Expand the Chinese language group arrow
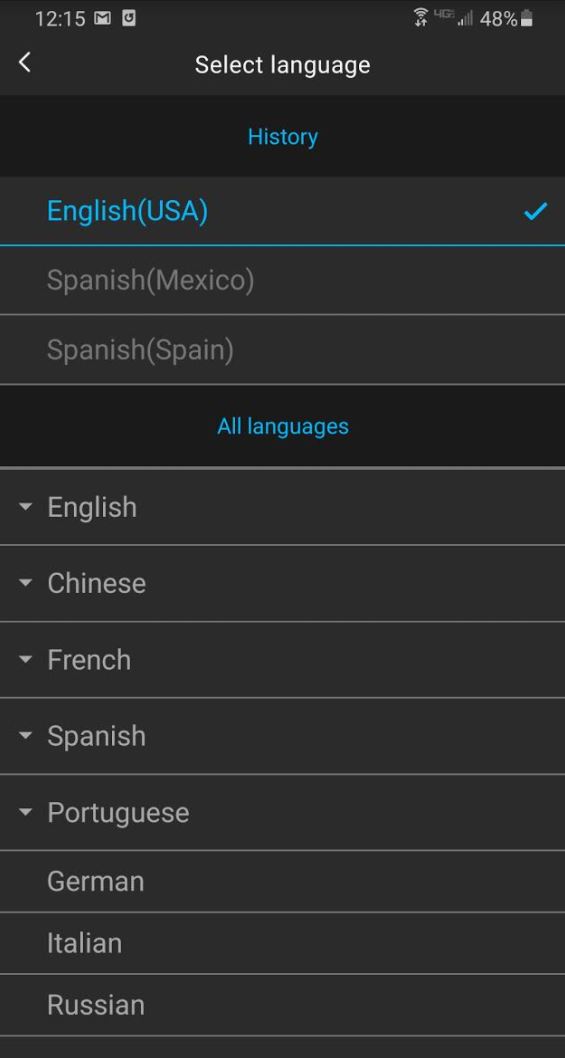 (x=25, y=583)
